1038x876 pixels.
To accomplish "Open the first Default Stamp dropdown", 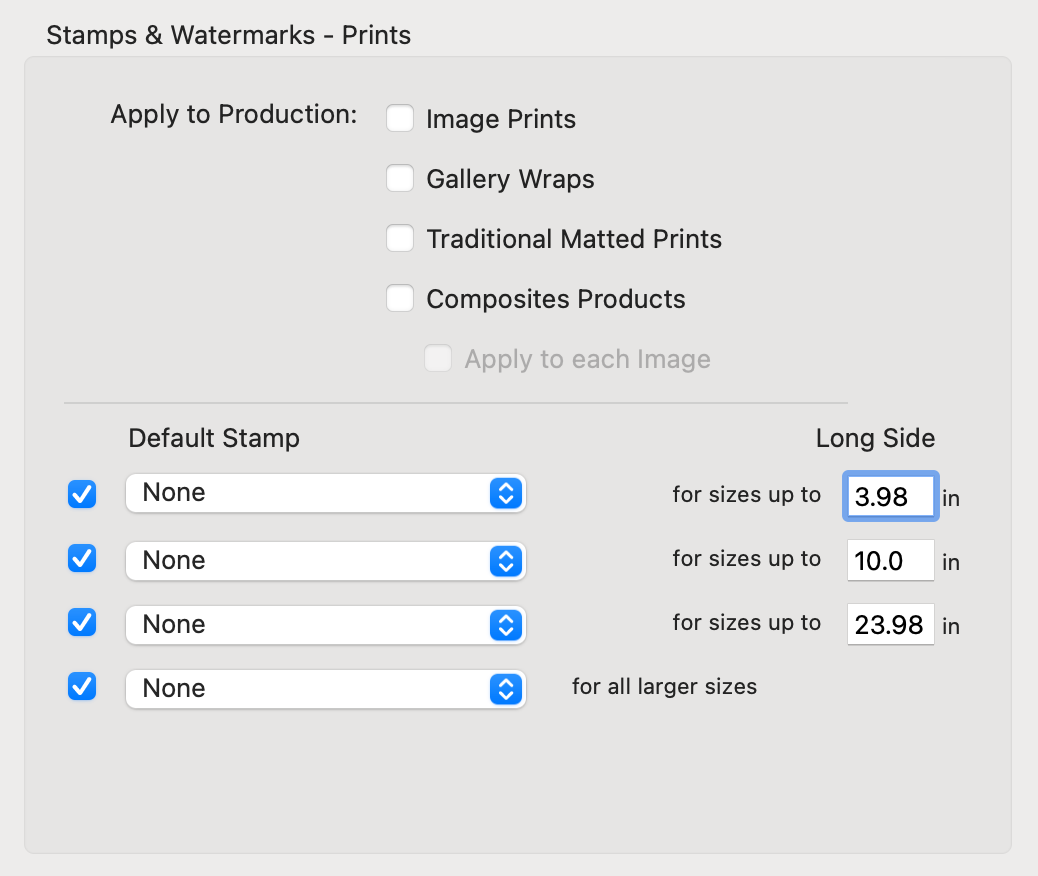I will pyautogui.click(x=325, y=493).
